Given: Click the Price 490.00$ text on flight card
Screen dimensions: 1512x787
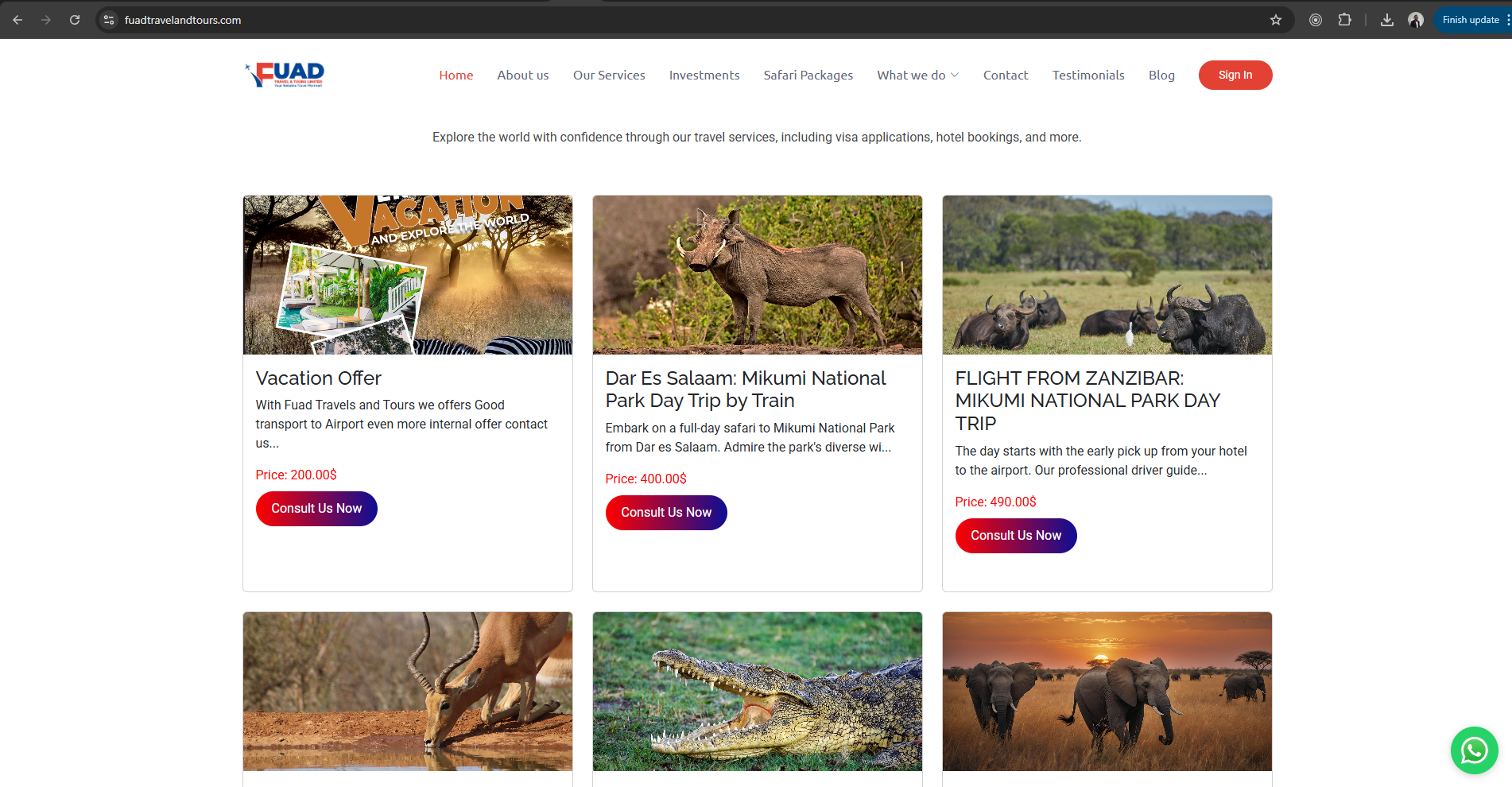Looking at the screenshot, I should 995,502.
